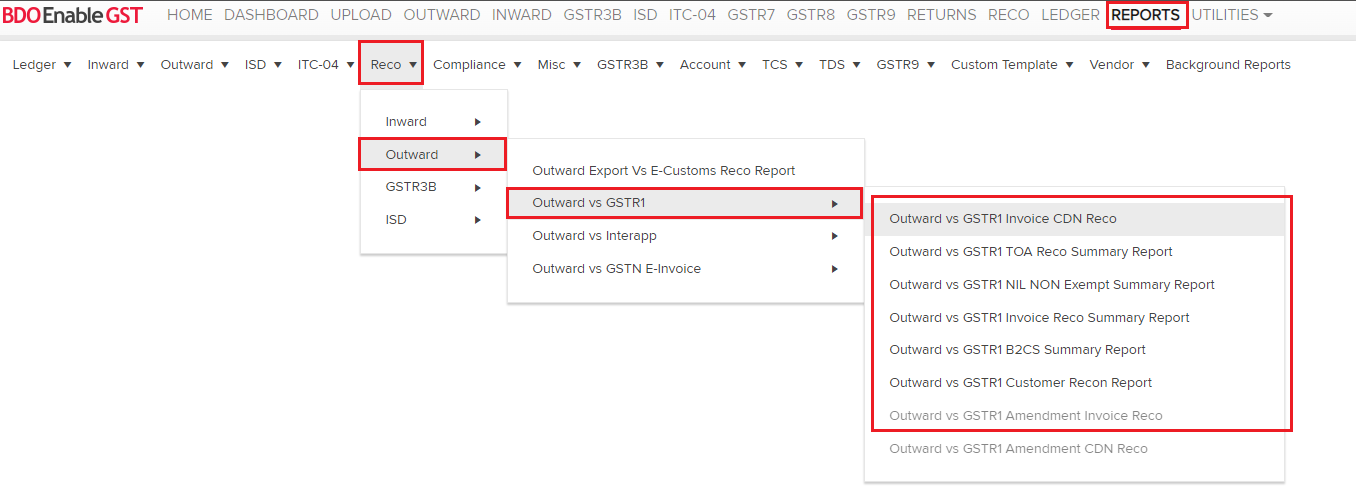
Task: Open Outward vs GSTR1 NIL NON Exempt report
Action: [1051, 285]
